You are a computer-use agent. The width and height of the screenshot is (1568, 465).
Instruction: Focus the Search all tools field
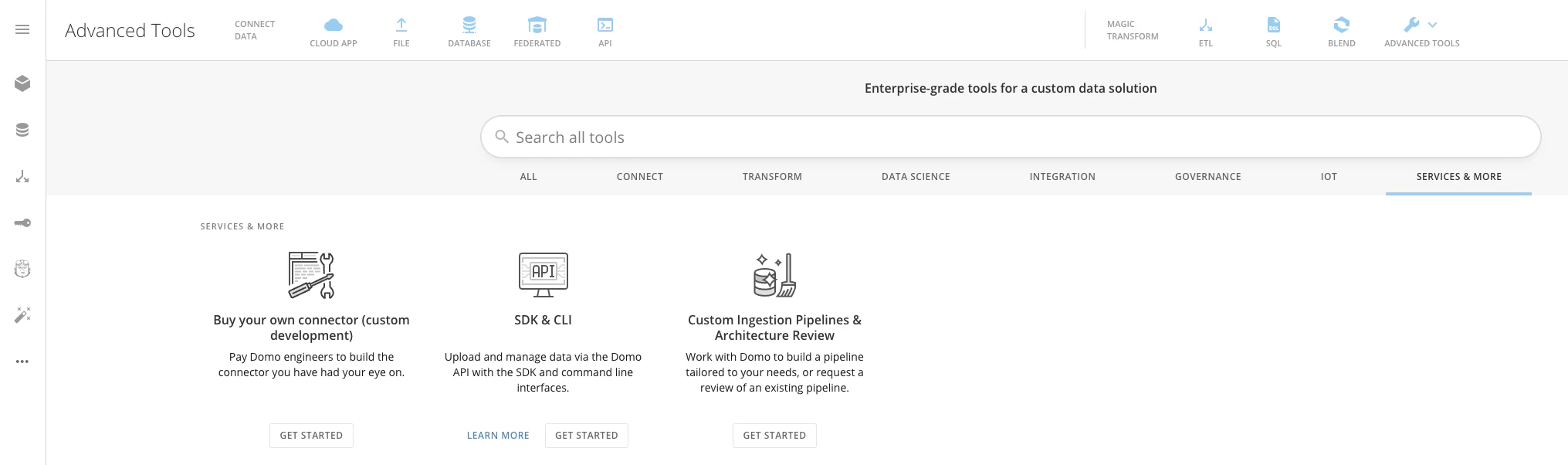(1011, 137)
